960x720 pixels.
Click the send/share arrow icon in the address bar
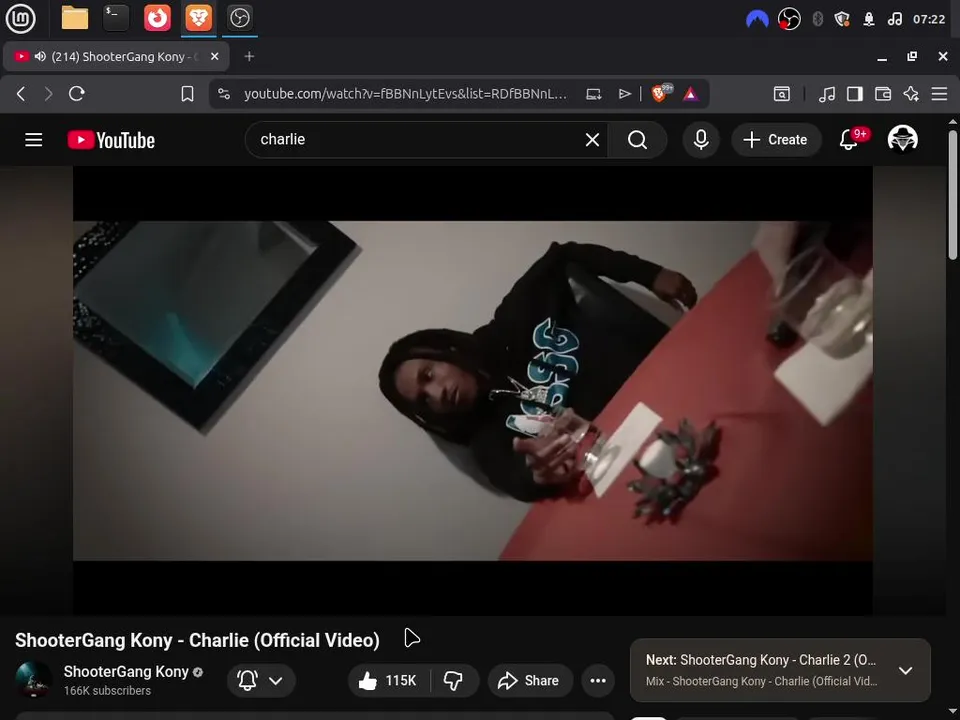pyautogui.click(x=624, y=94)
